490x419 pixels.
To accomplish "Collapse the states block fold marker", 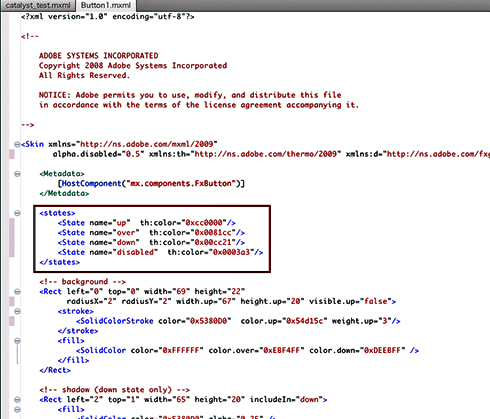I will pos(17,213).
